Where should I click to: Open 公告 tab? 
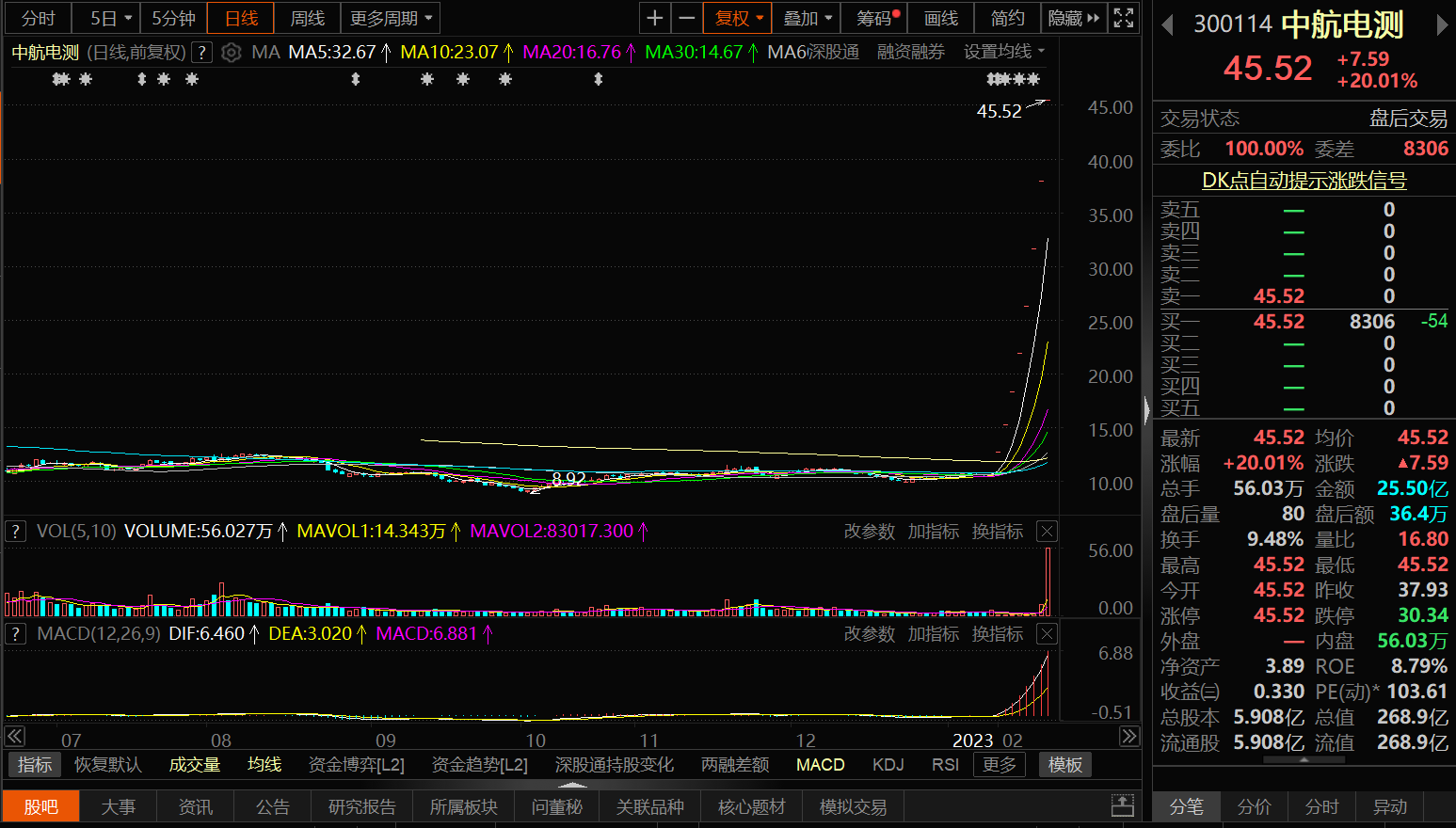pyautogui.click(x=272, y=806)
